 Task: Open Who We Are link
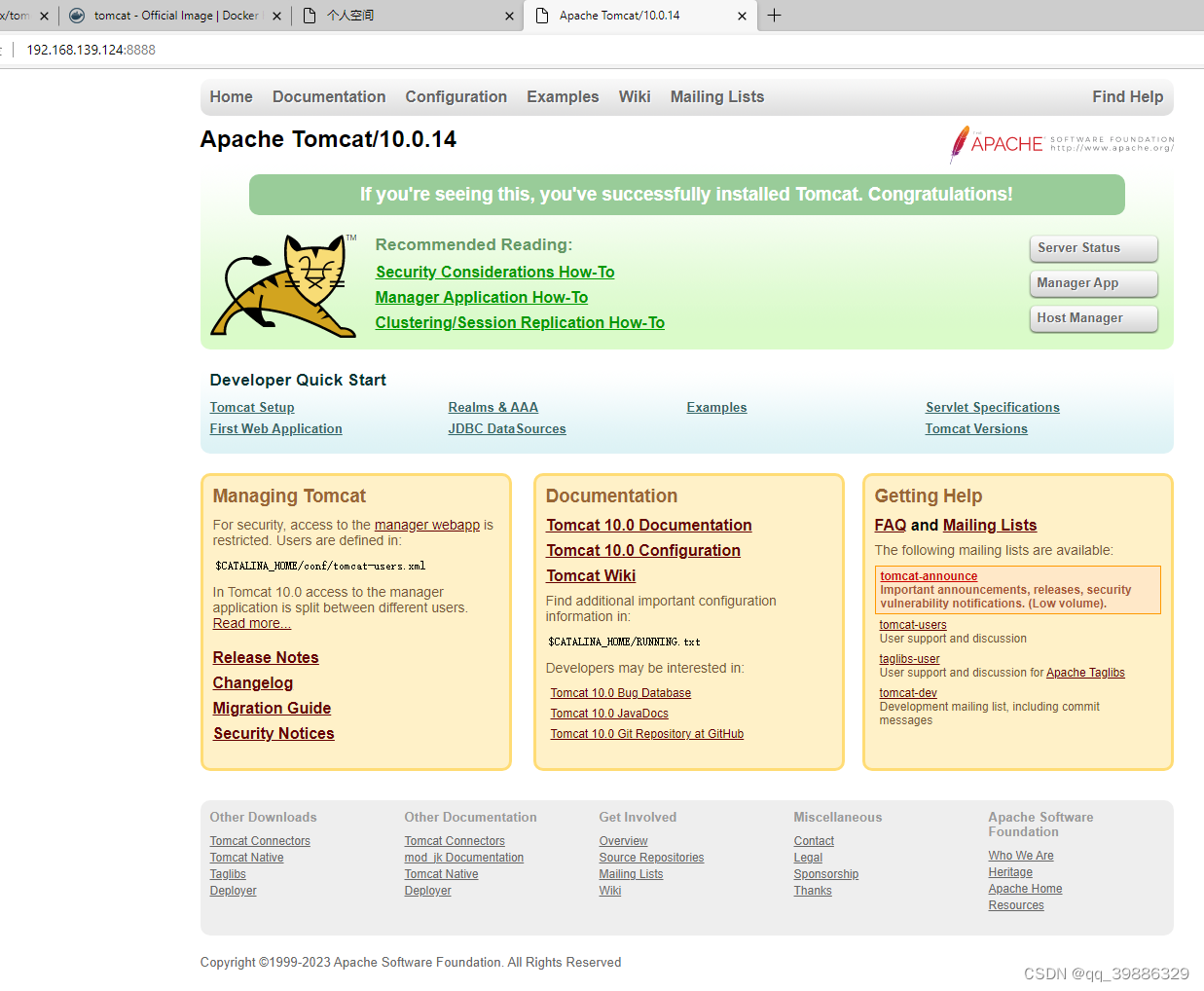coord(1021,856)
